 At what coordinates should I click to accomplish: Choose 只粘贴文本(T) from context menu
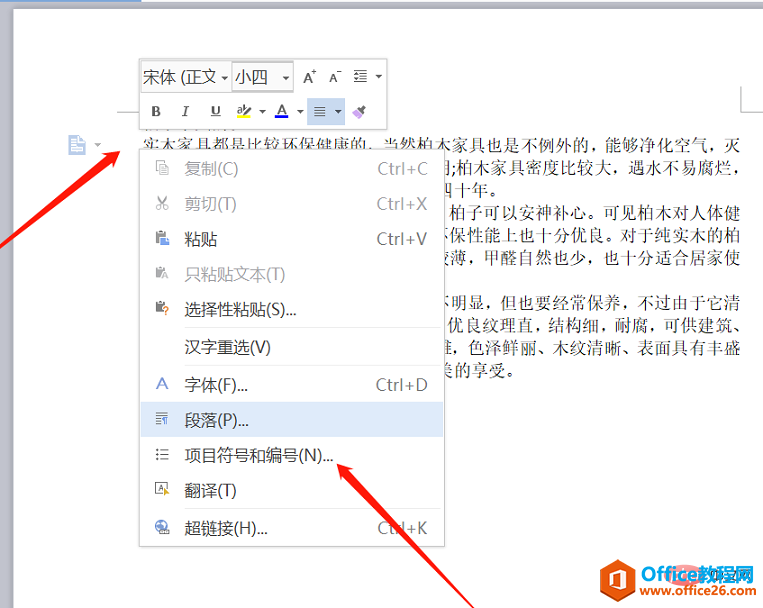291,274
